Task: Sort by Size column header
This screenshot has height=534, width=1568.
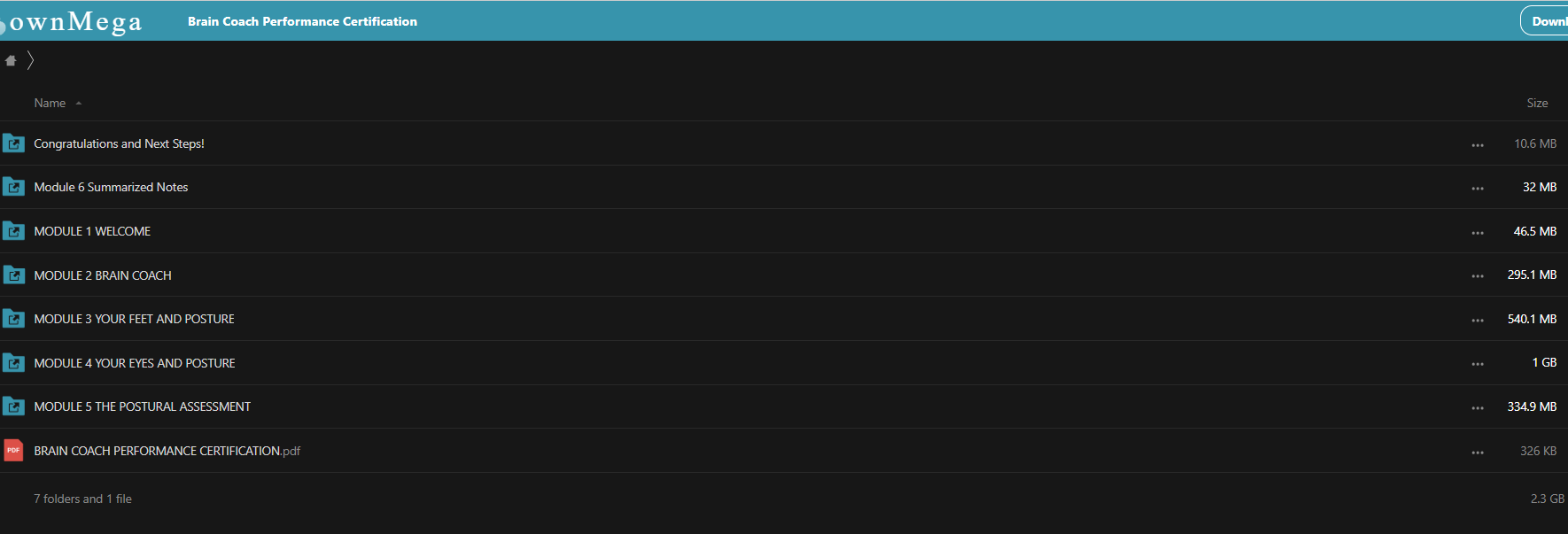Action: (1537, 104)
